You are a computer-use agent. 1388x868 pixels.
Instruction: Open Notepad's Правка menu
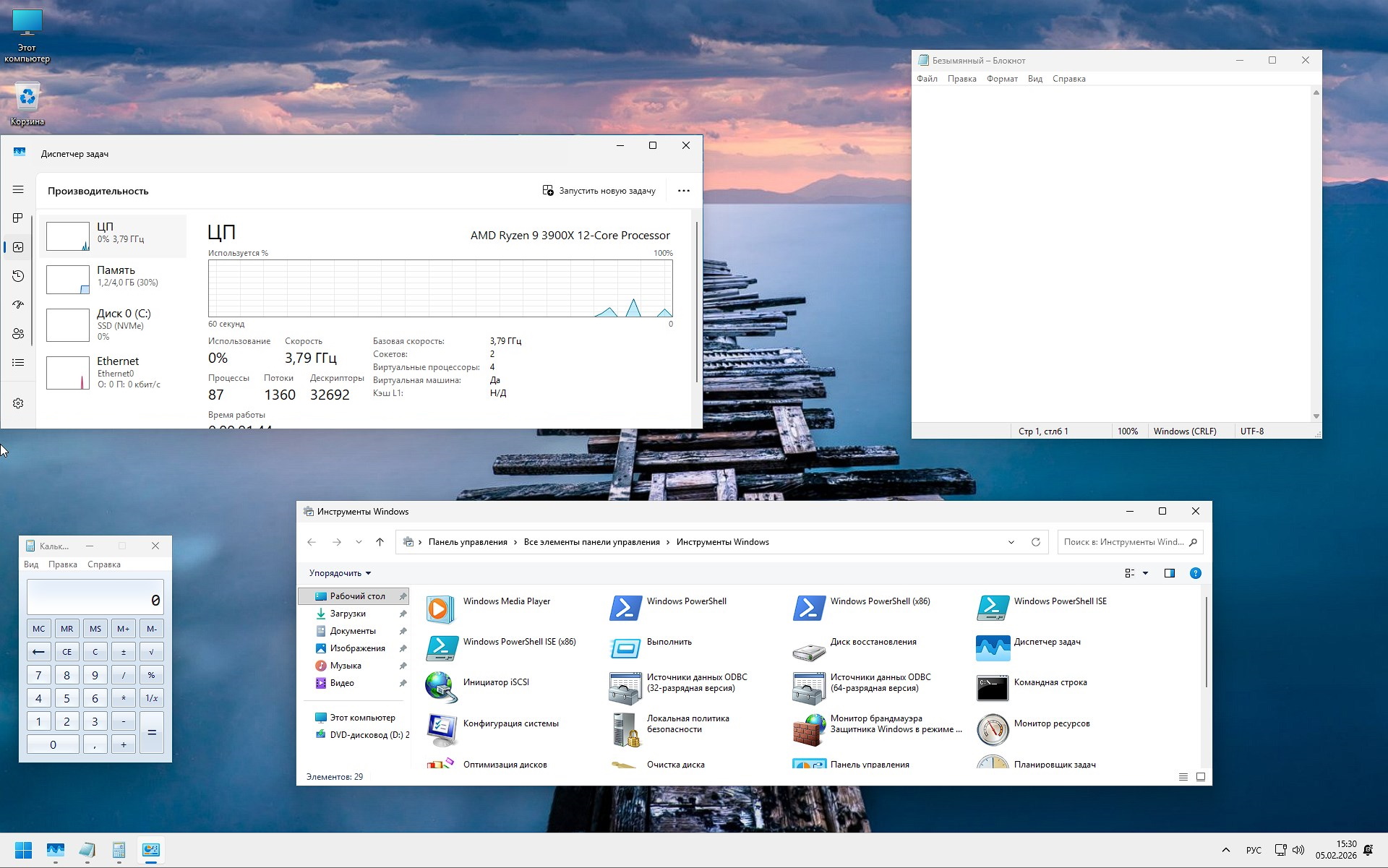point(962,79)
